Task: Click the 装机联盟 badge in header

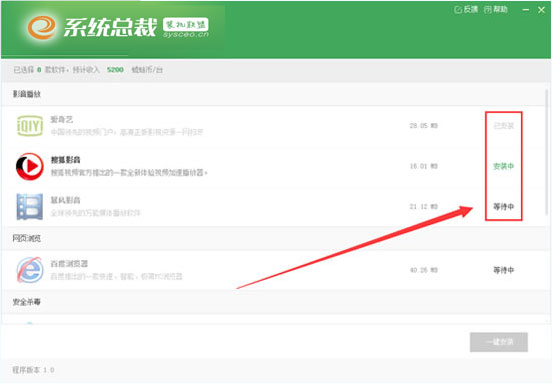Action: 186,24
